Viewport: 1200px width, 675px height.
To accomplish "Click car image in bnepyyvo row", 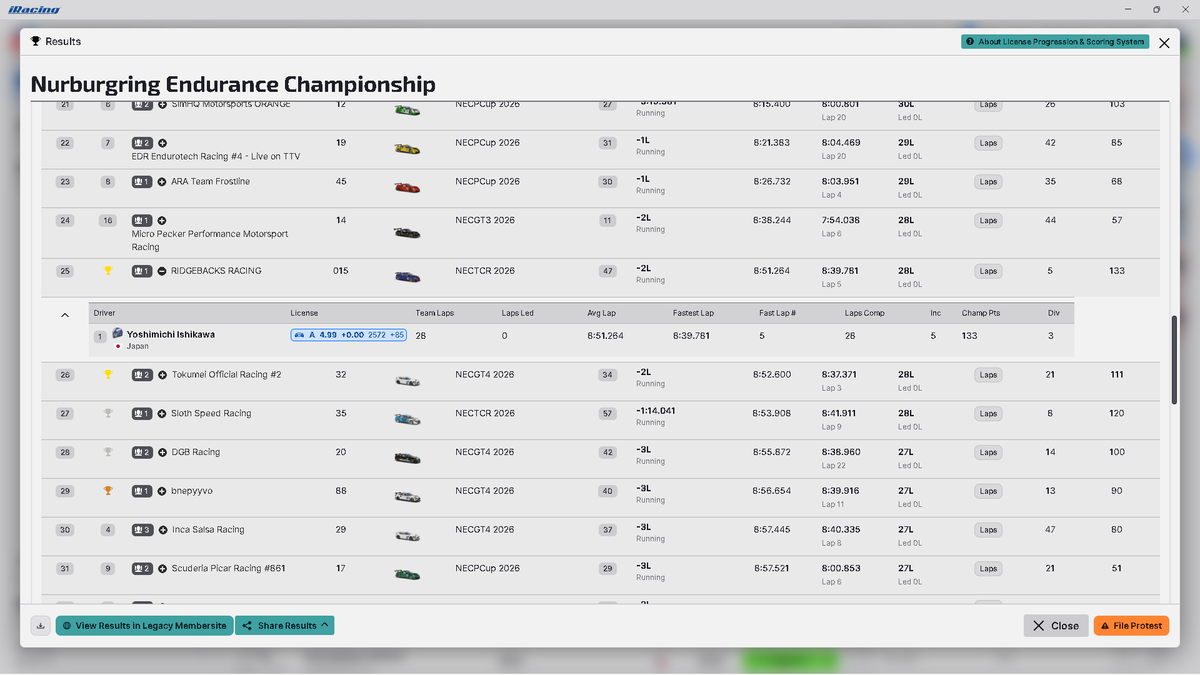I will coord(407,497).
